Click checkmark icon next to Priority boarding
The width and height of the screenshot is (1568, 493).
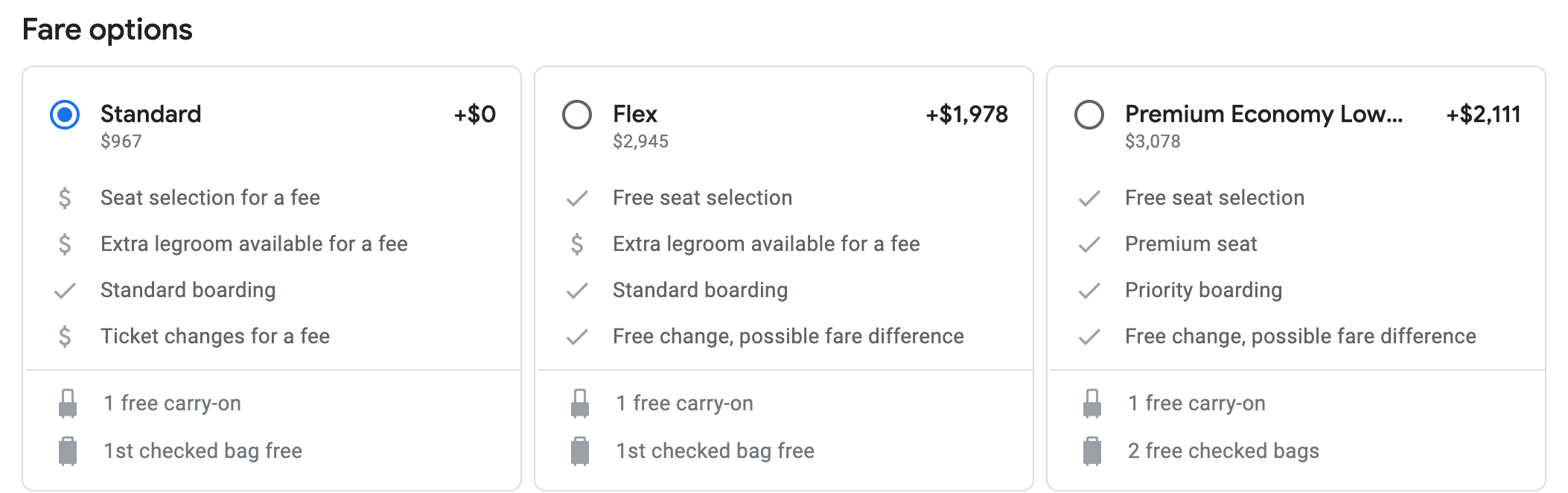1089,291
